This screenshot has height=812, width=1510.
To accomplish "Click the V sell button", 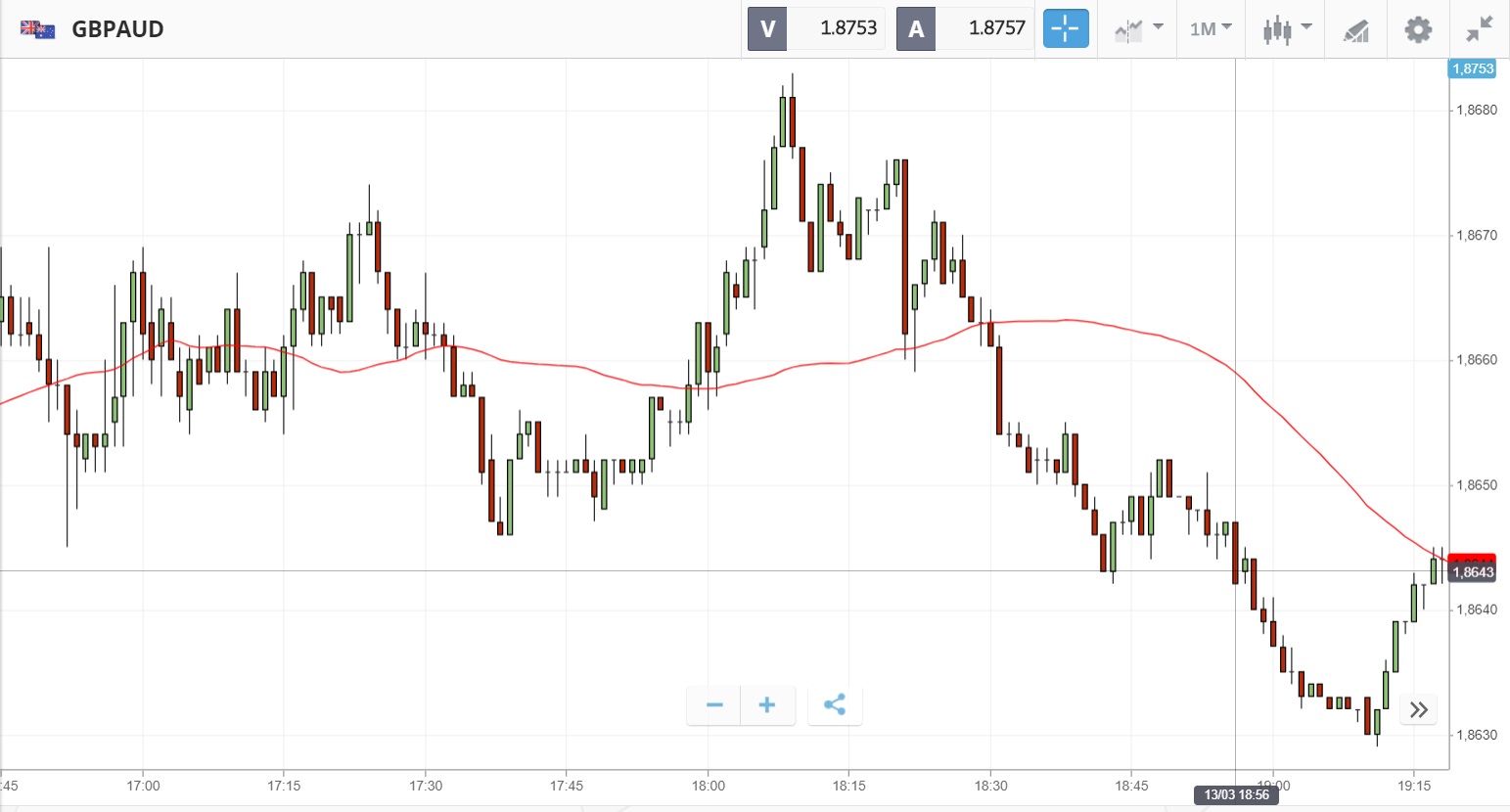I will pyautogui.click(x=767, y=29).
